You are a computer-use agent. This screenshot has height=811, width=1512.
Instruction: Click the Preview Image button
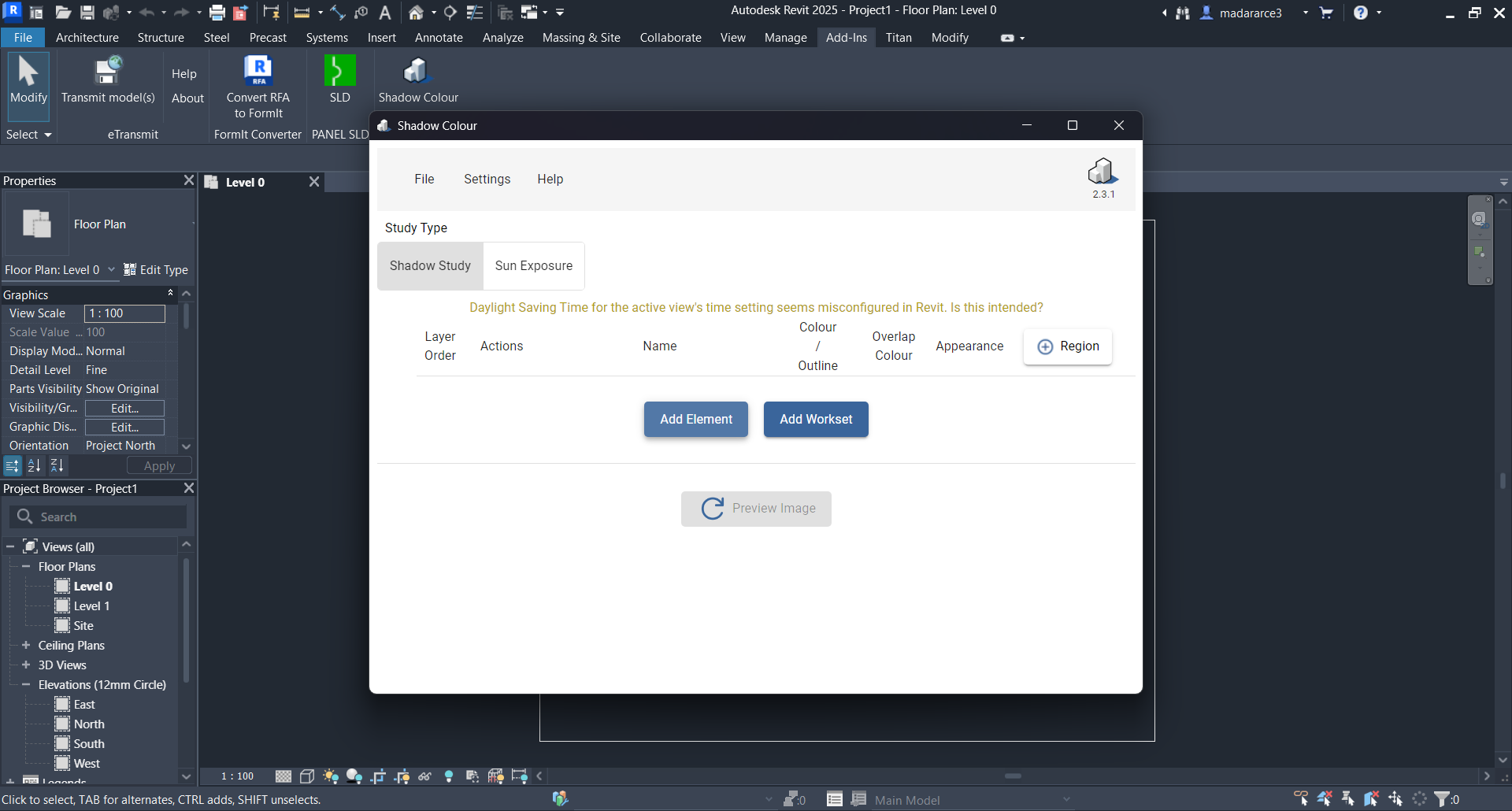tap(756, 509)
